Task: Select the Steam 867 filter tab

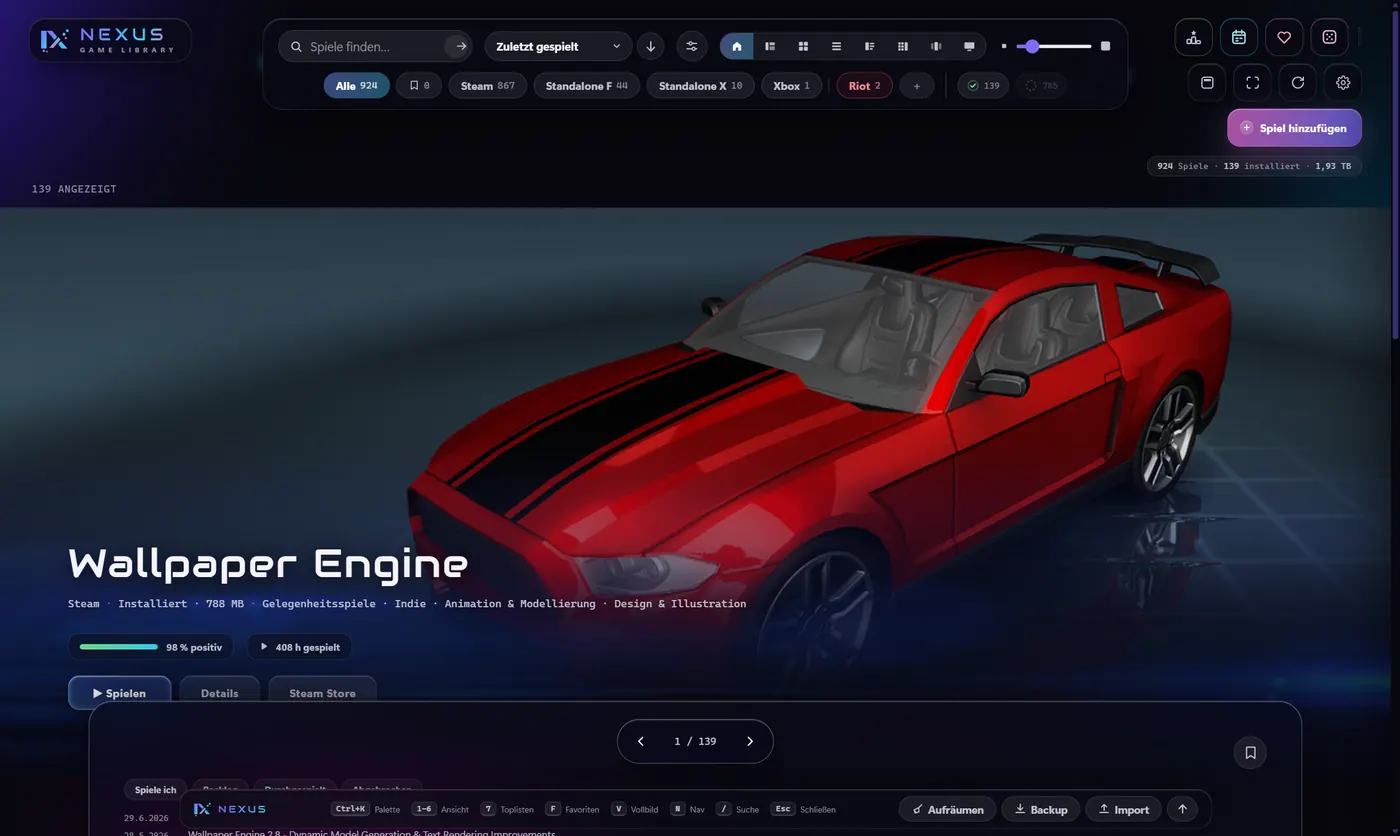Action: 488,86
